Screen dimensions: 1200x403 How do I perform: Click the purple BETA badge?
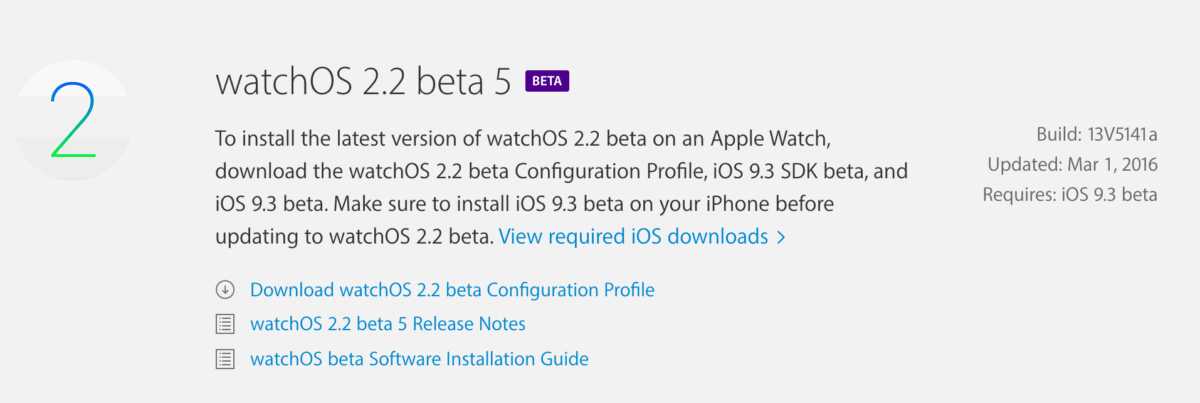pos(546,81)
